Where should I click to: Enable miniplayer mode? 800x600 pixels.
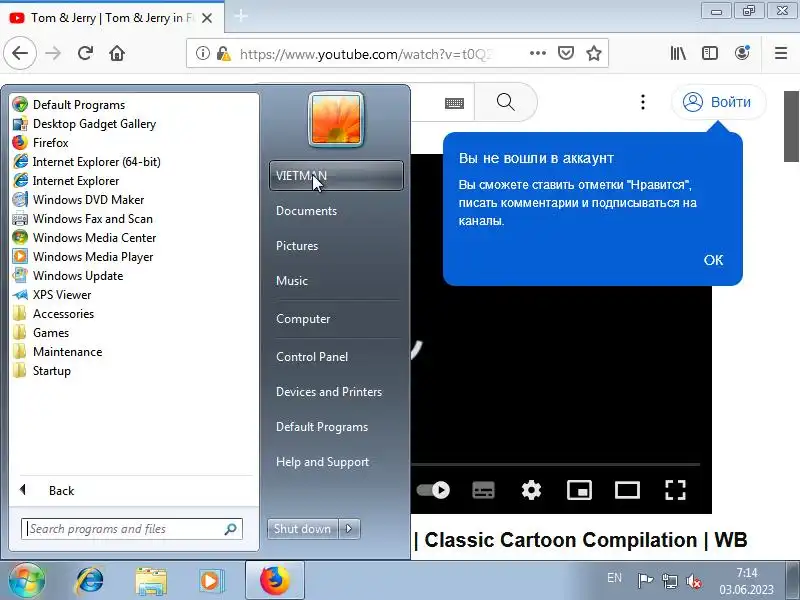coord(580,490)
